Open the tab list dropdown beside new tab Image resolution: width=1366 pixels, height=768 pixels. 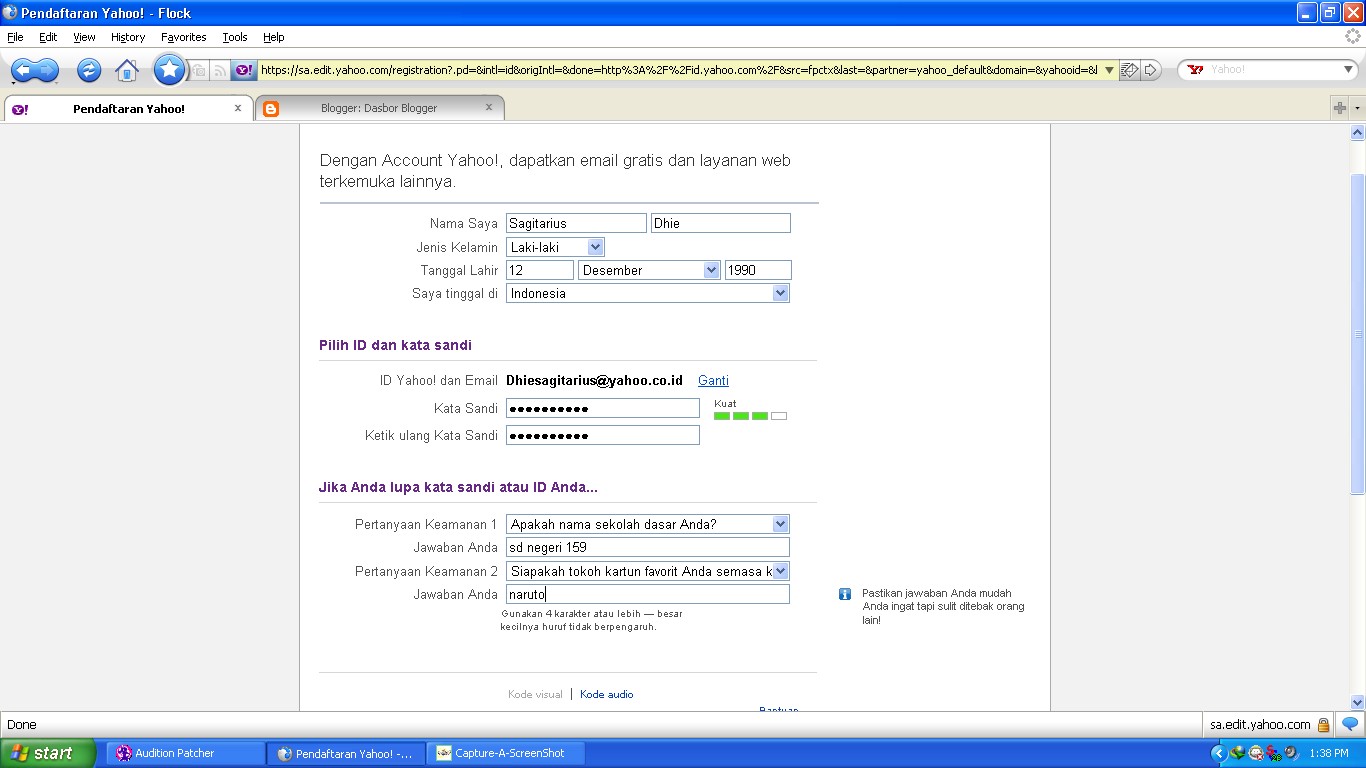[1358, 108]
